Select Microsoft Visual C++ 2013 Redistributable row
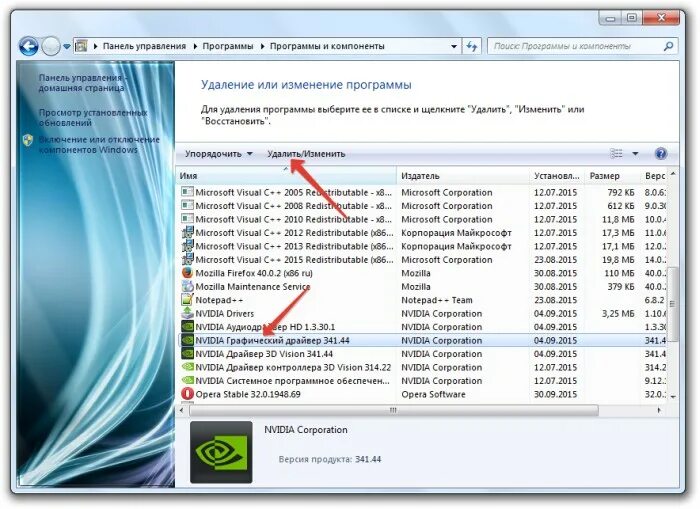The height and width of the screenshot is (509, 700). click(422, 246)
